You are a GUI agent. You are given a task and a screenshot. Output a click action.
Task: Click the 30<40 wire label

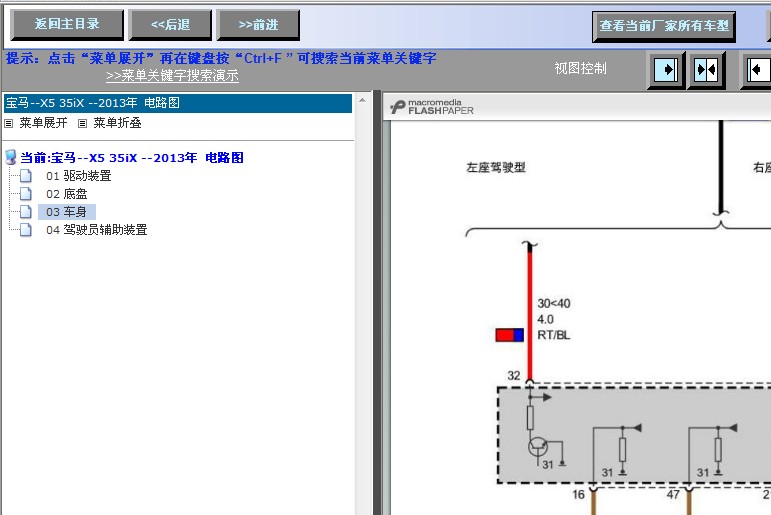pos(554,303)
